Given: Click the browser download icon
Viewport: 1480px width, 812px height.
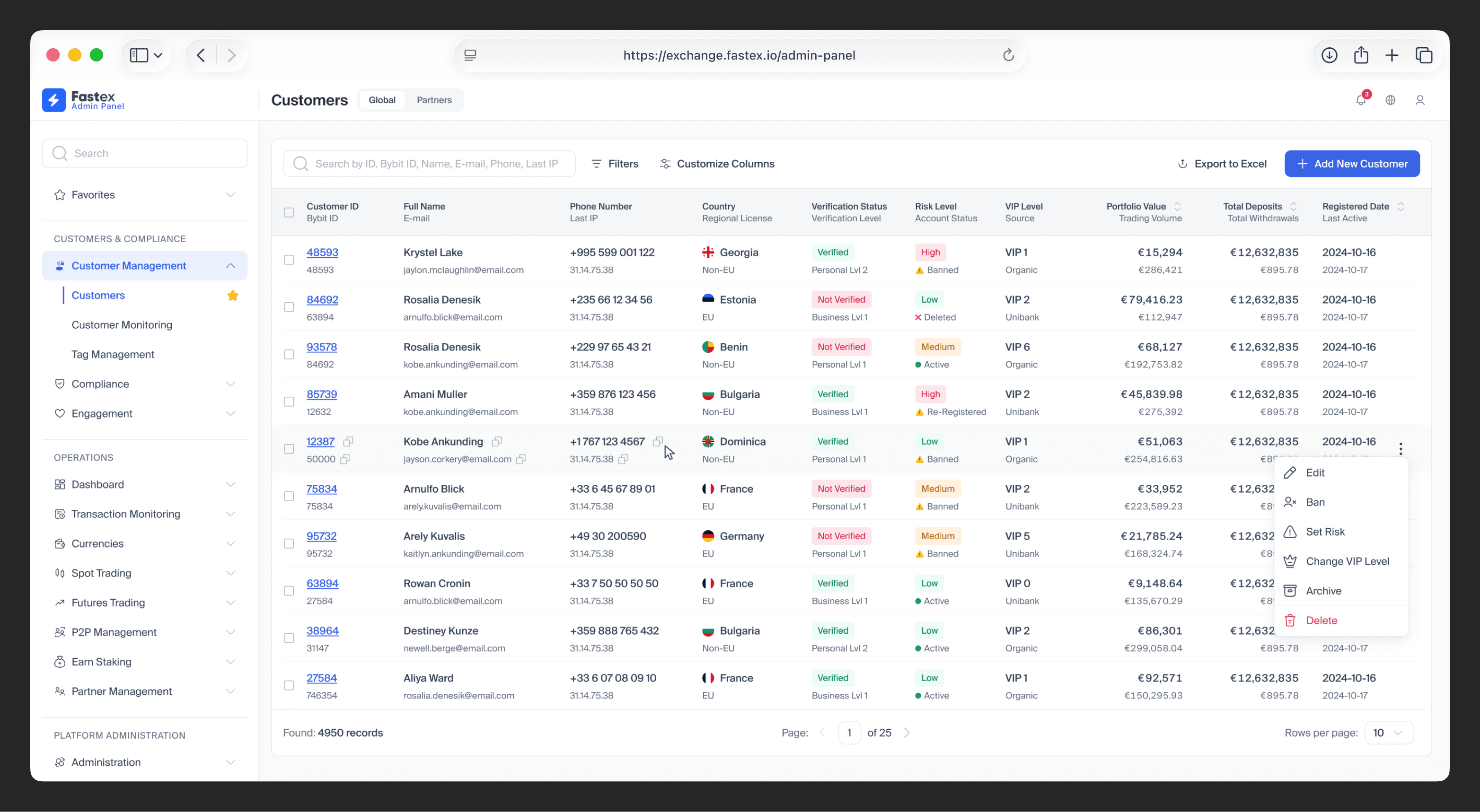Looking at the screenshot, I should point(1329,55).
